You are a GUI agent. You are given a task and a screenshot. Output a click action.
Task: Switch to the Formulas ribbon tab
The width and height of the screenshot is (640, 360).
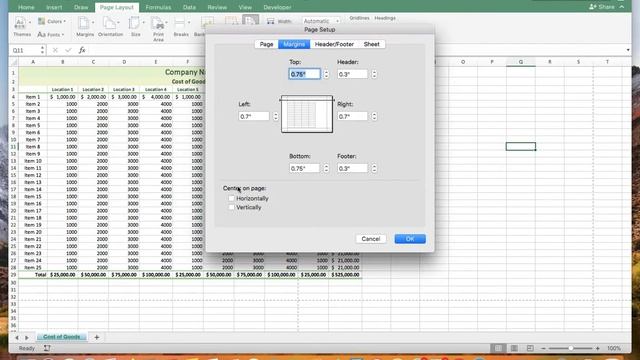(158, 7)
